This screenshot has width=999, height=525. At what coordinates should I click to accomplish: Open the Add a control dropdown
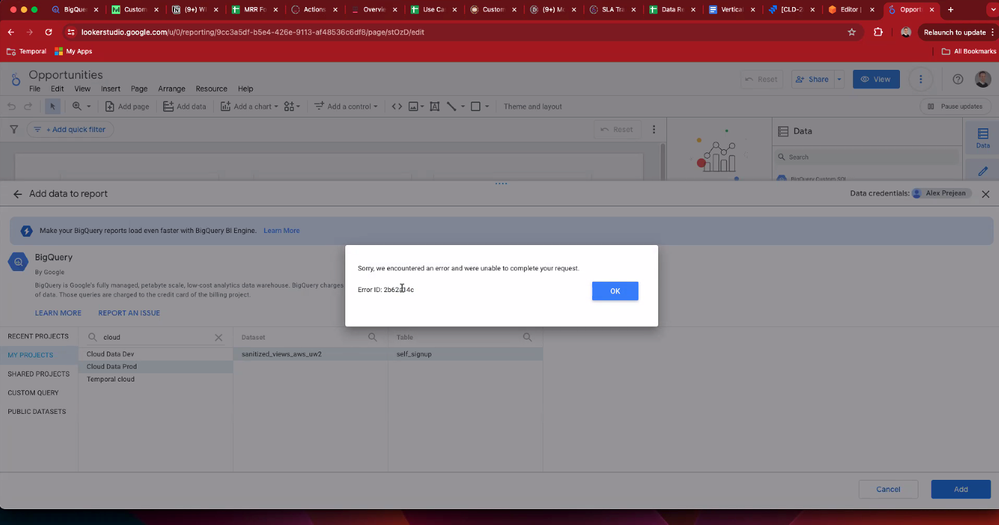click(346, 106)
